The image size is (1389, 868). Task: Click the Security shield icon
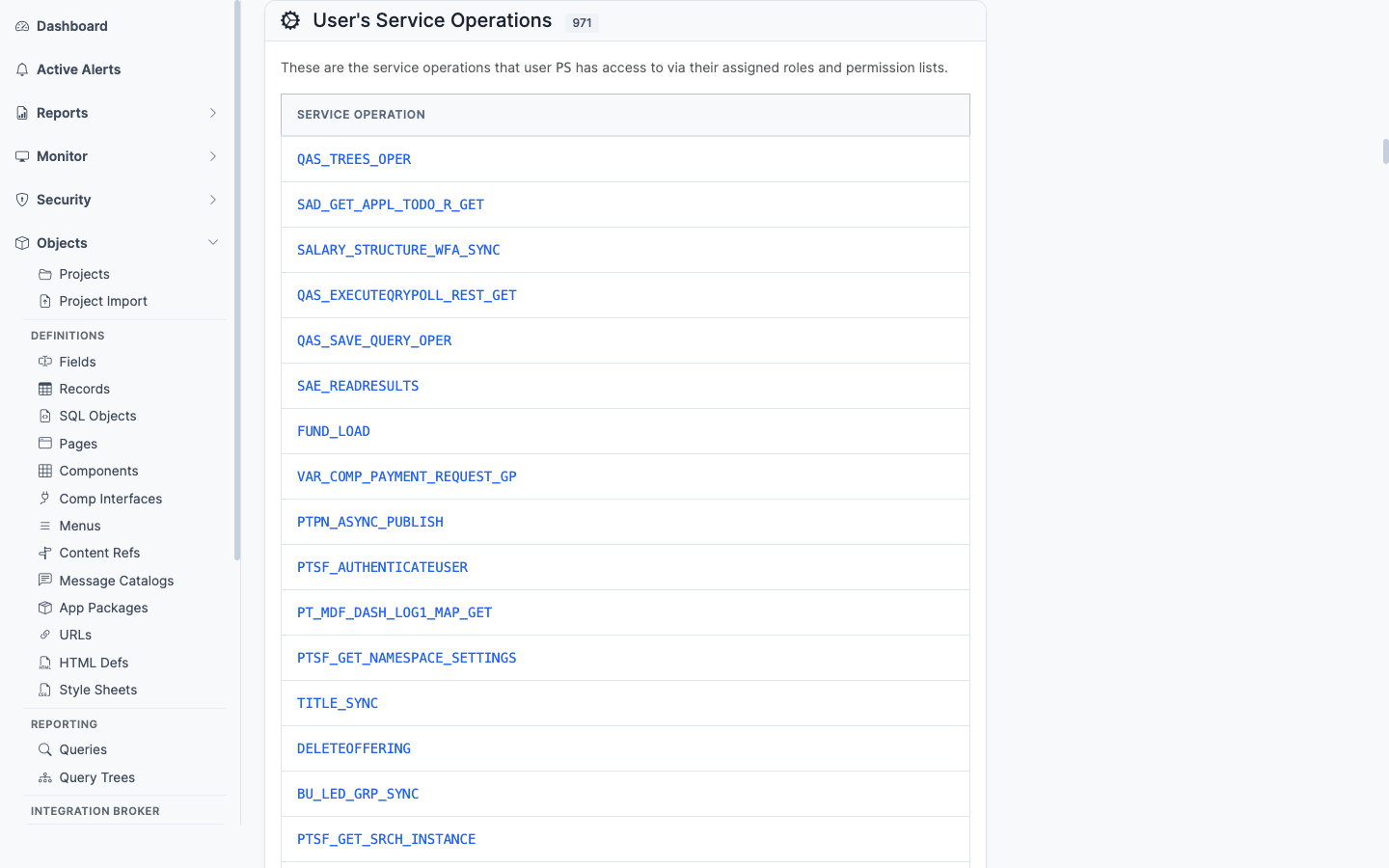pyautogui.click(x=22, y=200)
